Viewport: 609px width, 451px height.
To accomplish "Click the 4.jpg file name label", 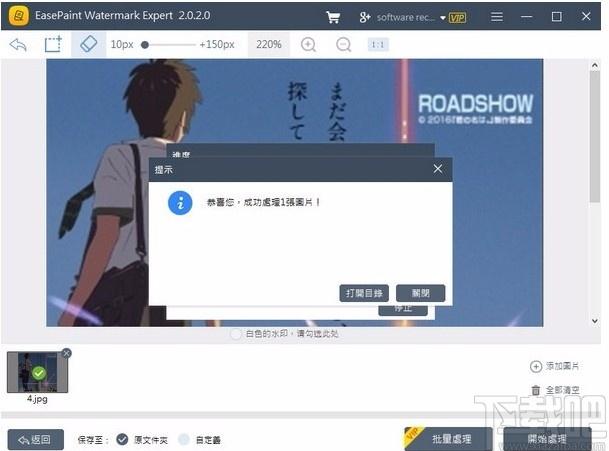I will coord(37,399).
